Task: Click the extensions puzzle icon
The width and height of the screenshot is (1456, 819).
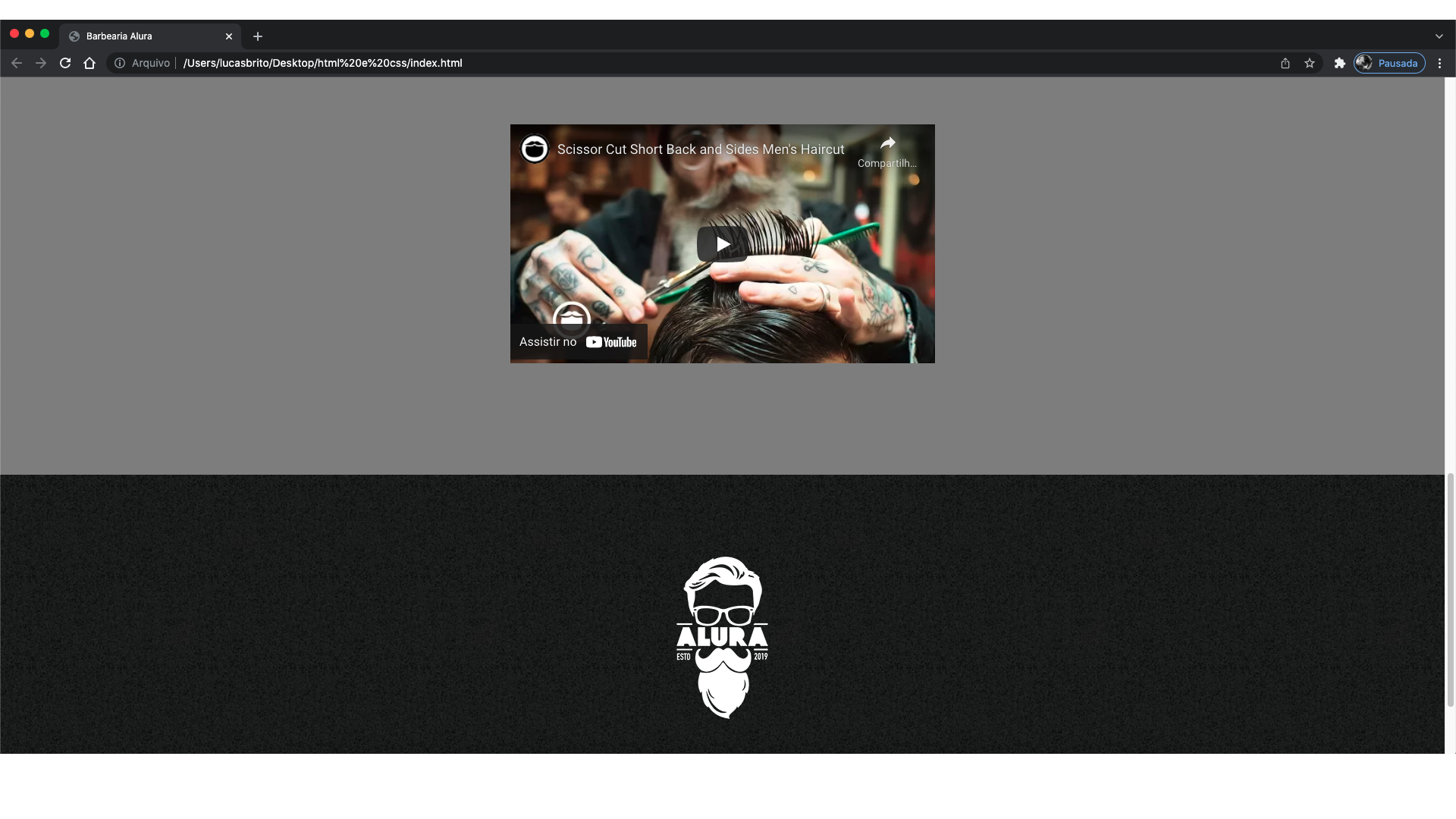Action: point(1339,63)
